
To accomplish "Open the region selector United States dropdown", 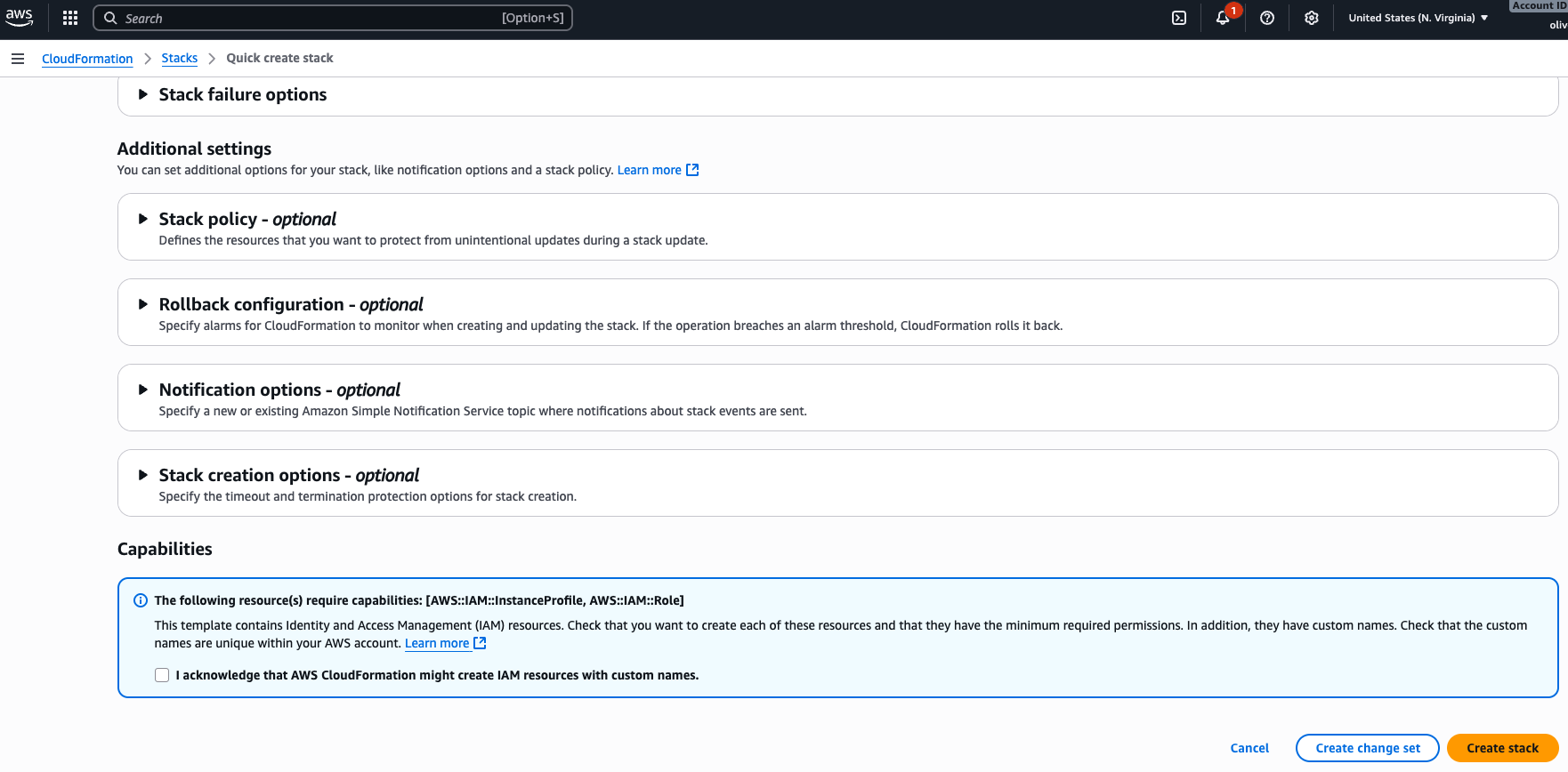I will click(x=1418, y=18).
